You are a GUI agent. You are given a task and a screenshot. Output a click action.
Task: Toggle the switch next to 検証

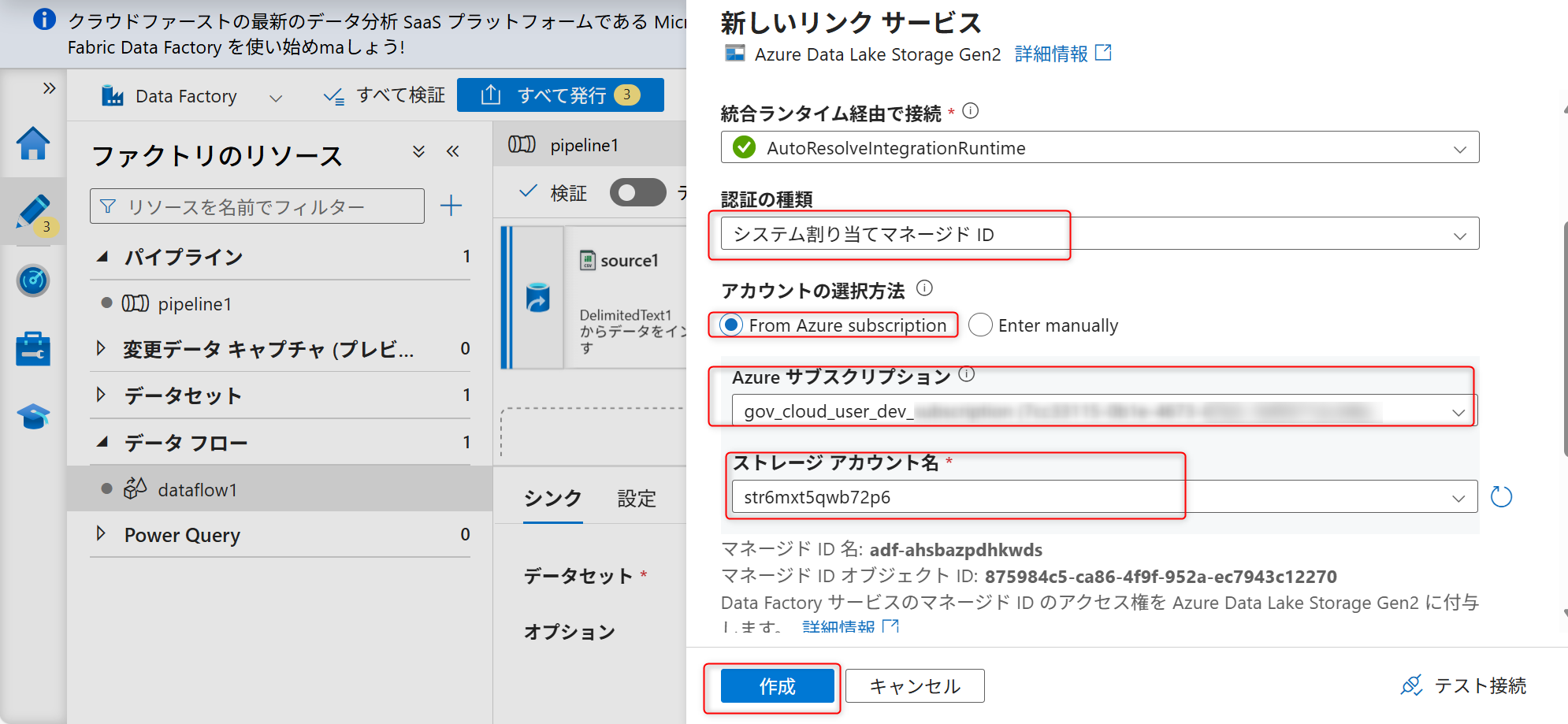coord(637,192)
